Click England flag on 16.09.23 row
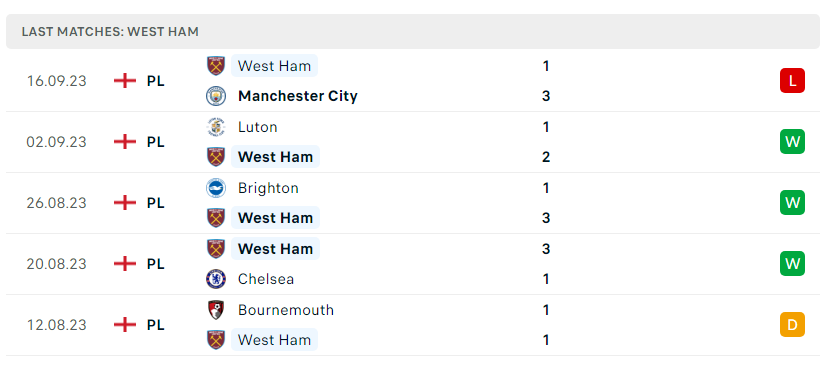Viewport: 821px width, 372px height. pyautogui.click(x=125, y=81)
